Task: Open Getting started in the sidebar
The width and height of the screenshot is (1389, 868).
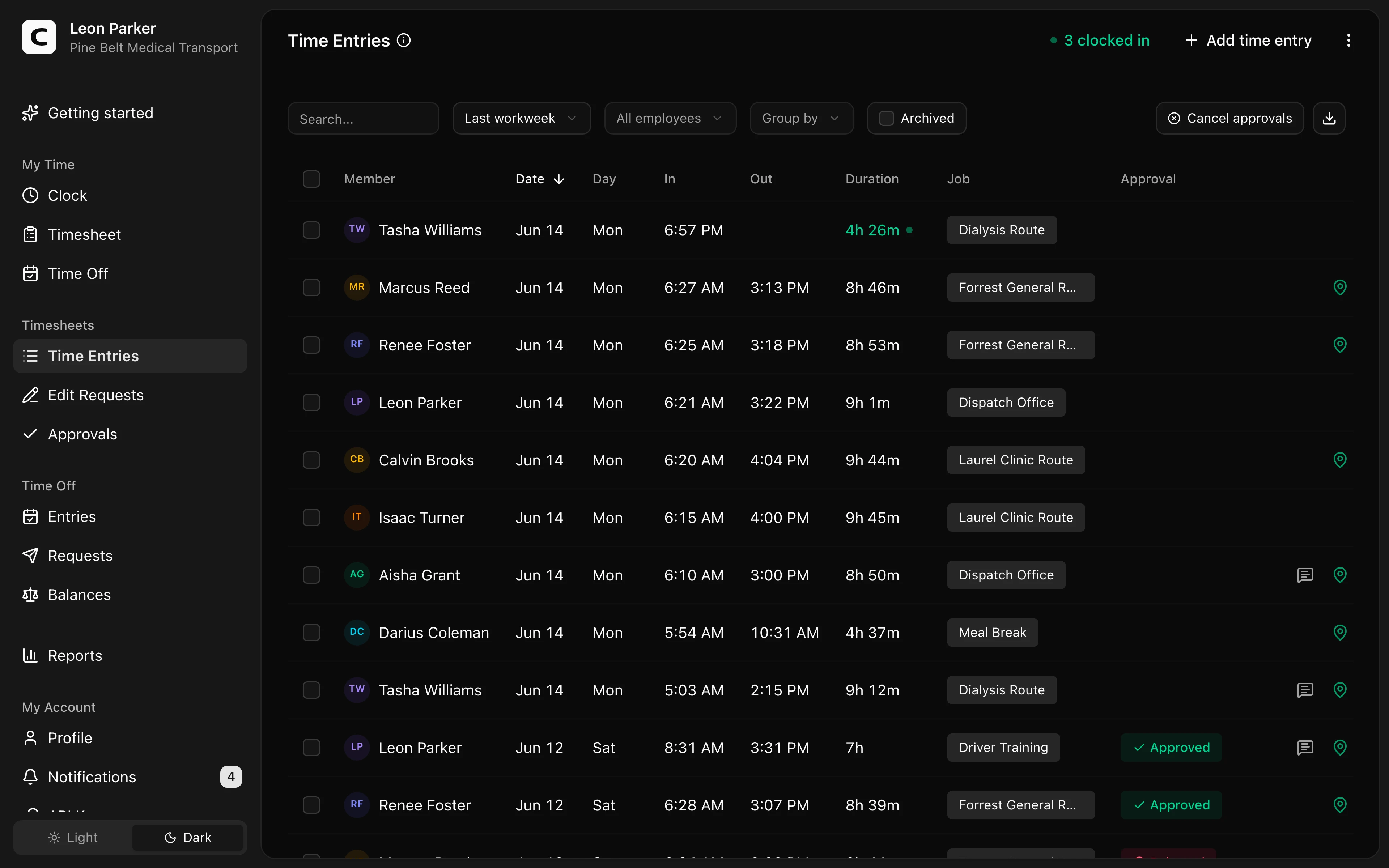Action: (x=130, y=113)
